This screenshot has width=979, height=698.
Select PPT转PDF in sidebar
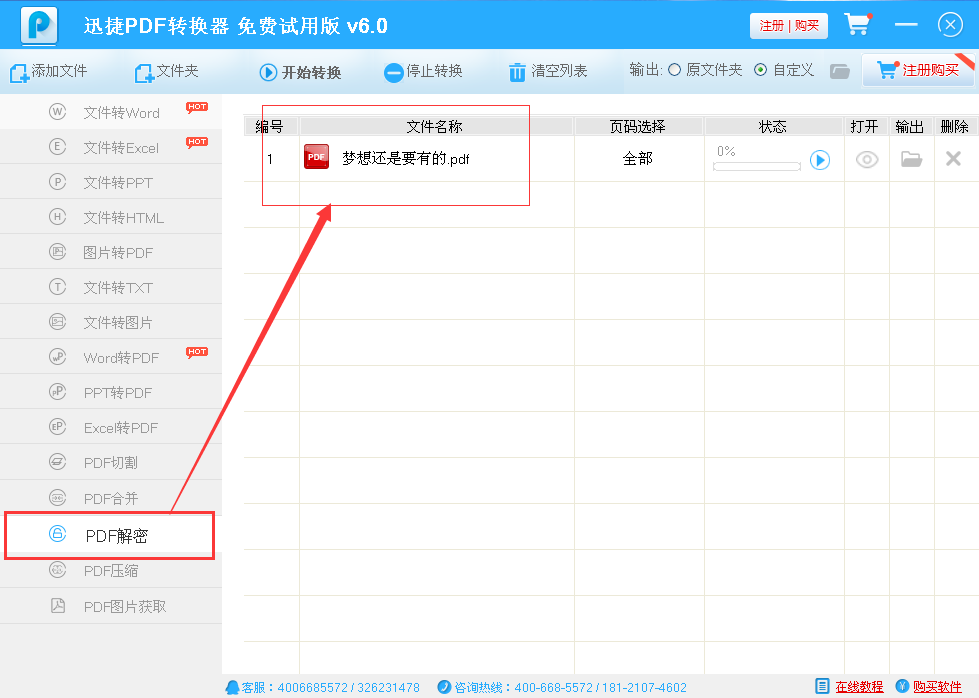pyautogui.click(x=111, y=392)
